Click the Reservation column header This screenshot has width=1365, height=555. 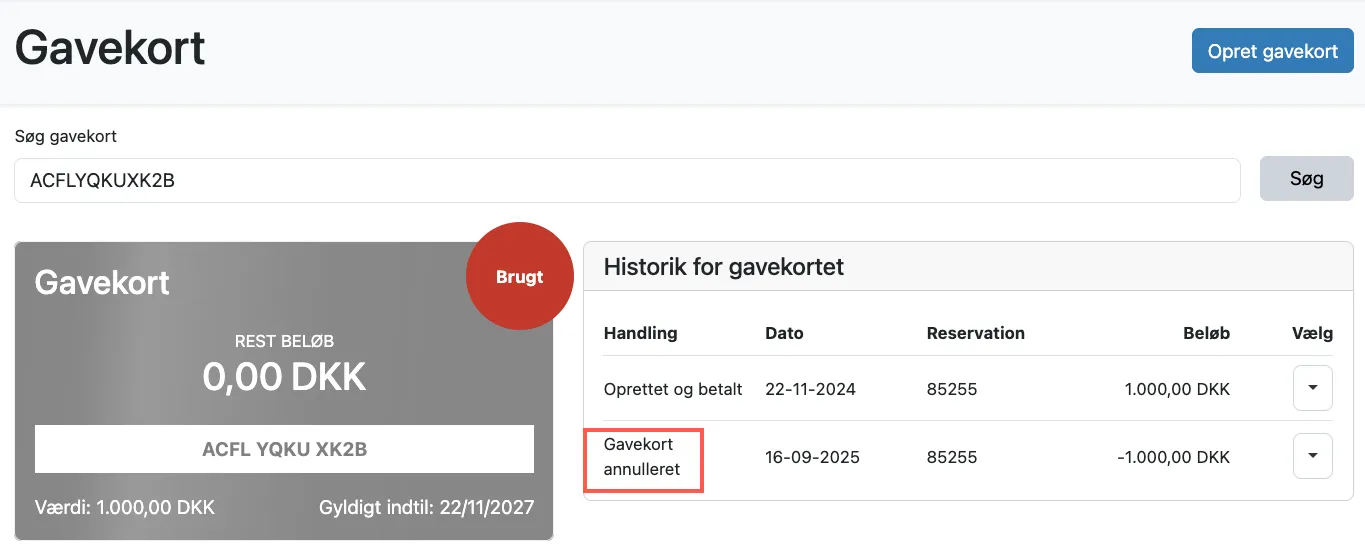pyautogui.click(x=975, y=333)
